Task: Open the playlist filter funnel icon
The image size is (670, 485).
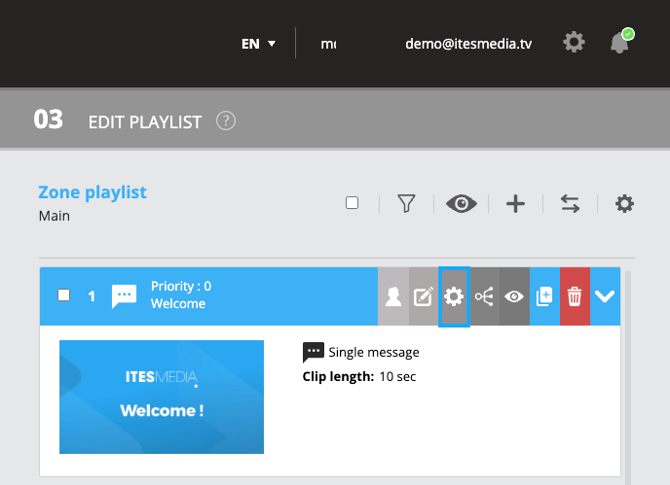Action: tap(406, 204)
